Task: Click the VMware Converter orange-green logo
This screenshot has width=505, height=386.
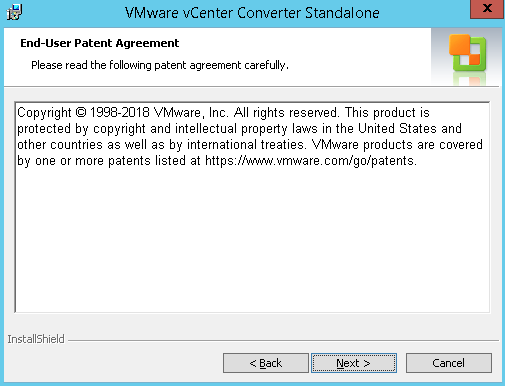Action: (x=467, y=53)
